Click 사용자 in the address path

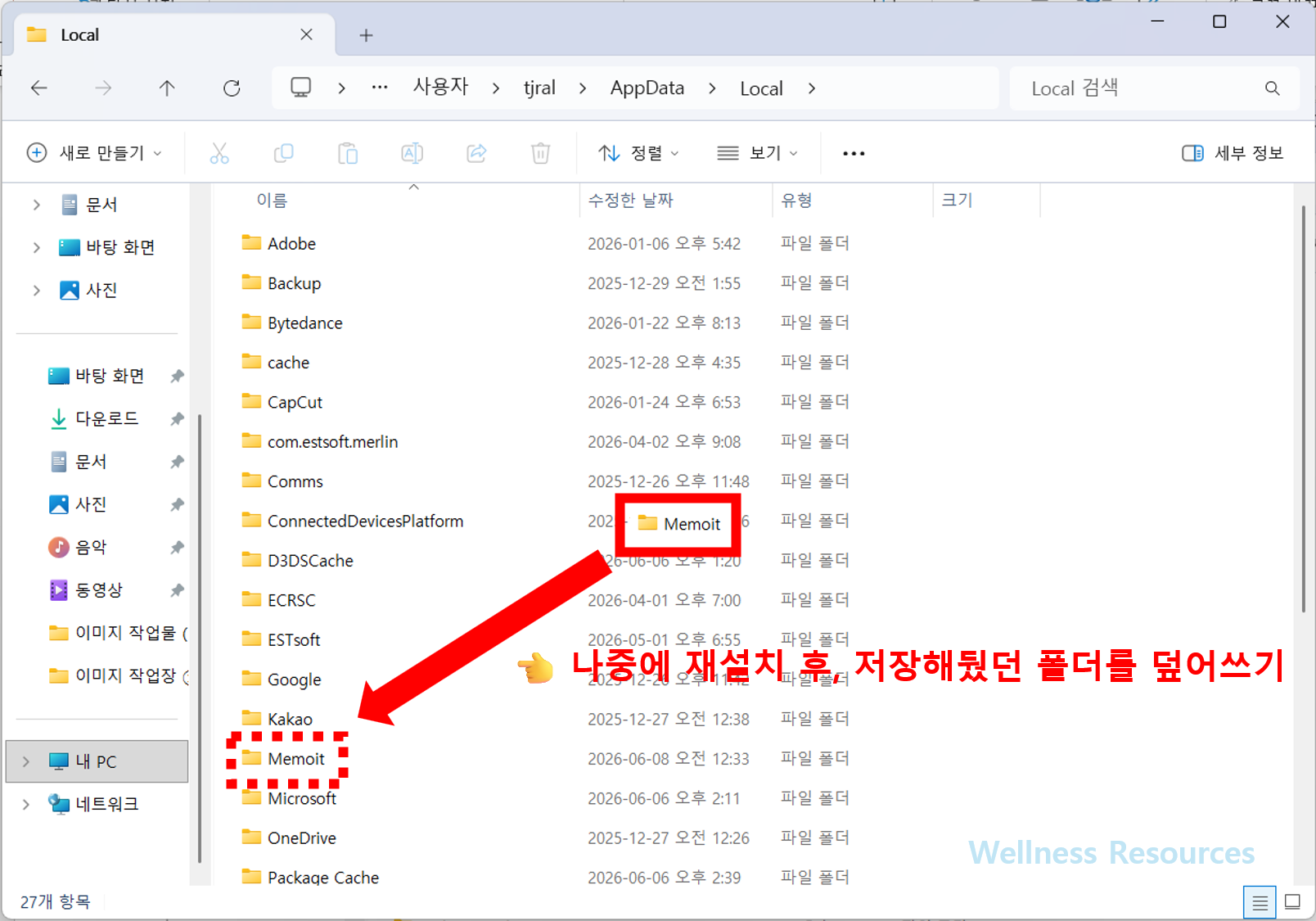(x=440, y=88)
